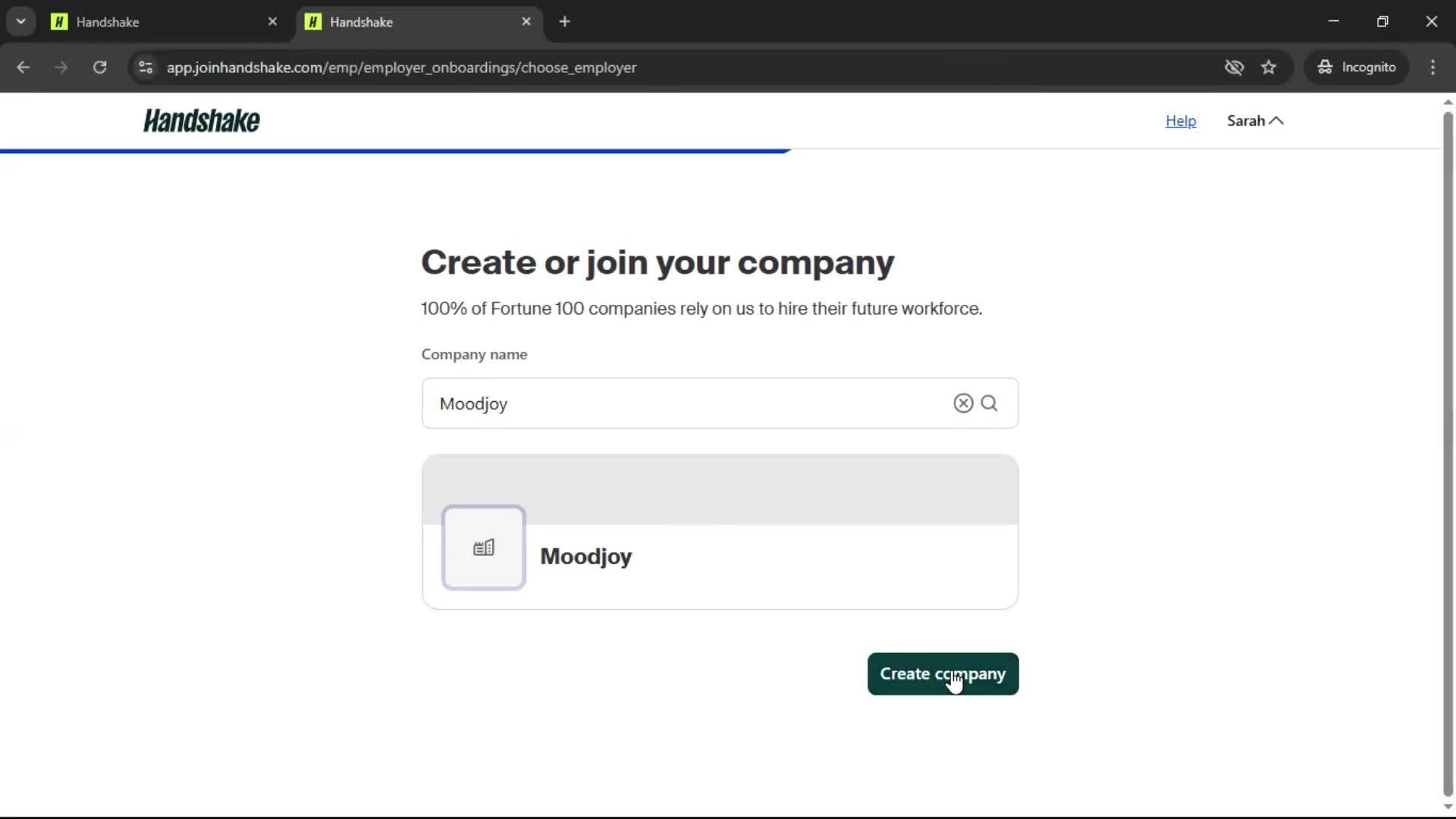The height and width of the screenshot is (819, 1456).
Task: View site information icon in address bar
Action: click(x=146, y=67)
